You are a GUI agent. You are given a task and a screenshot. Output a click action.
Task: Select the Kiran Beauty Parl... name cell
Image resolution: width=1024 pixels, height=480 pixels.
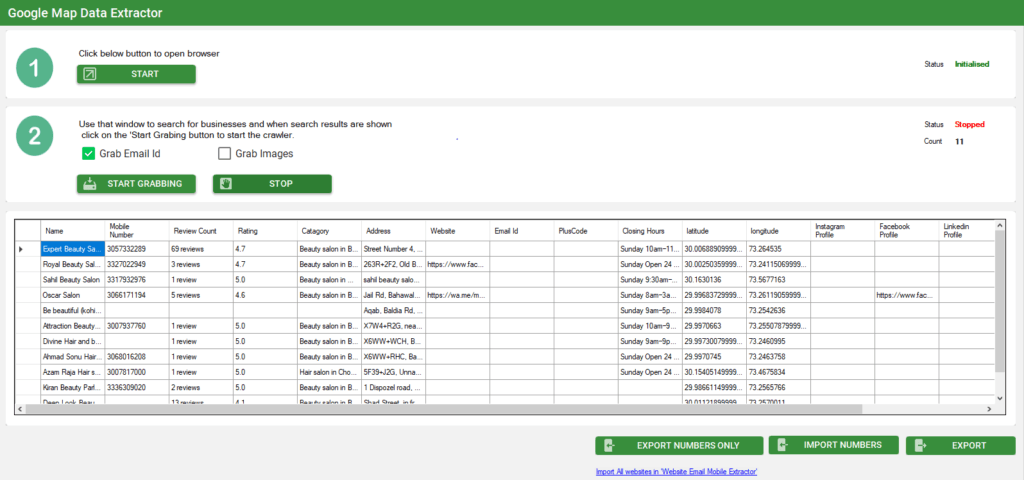click(73, 387)
